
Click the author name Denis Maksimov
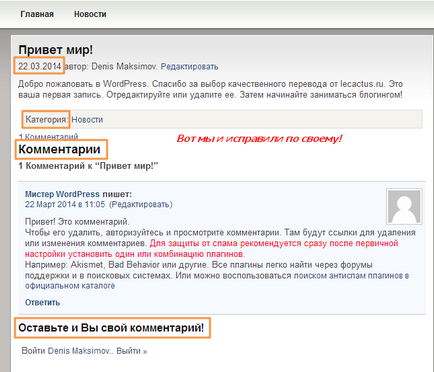click(124, 67)
